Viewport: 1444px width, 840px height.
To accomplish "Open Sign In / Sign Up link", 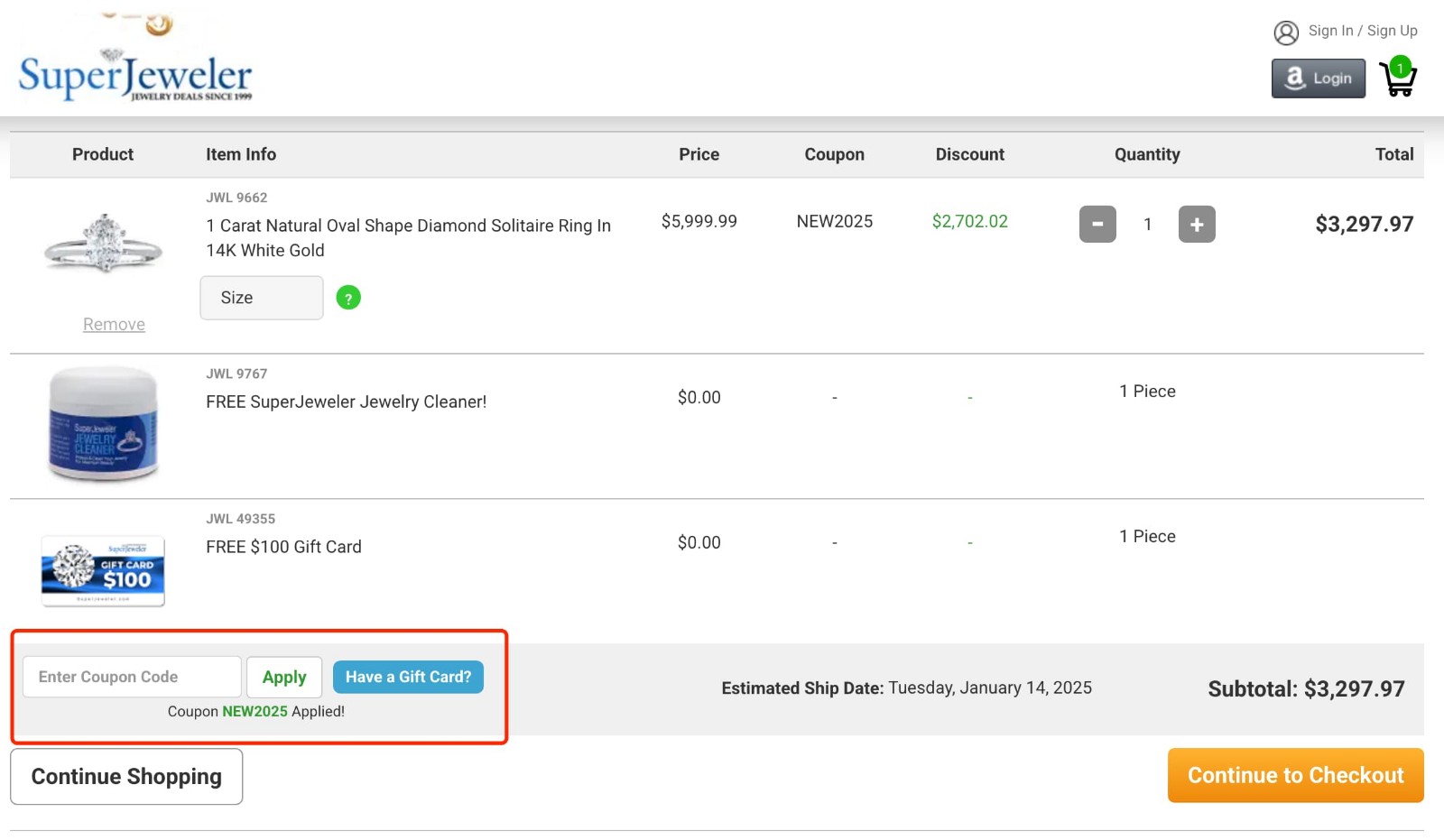I will 1363,31.
